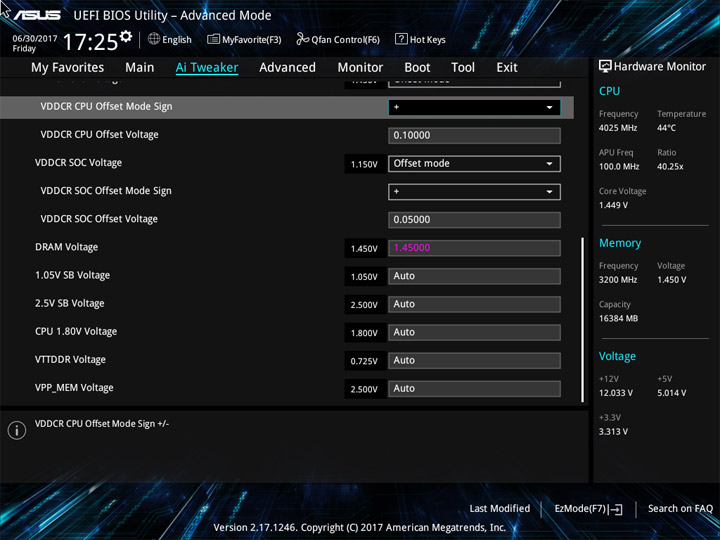Viewport: 720px width, 540px height.
Task: Select the DRAM Voltage label
Action: (67, 247)
